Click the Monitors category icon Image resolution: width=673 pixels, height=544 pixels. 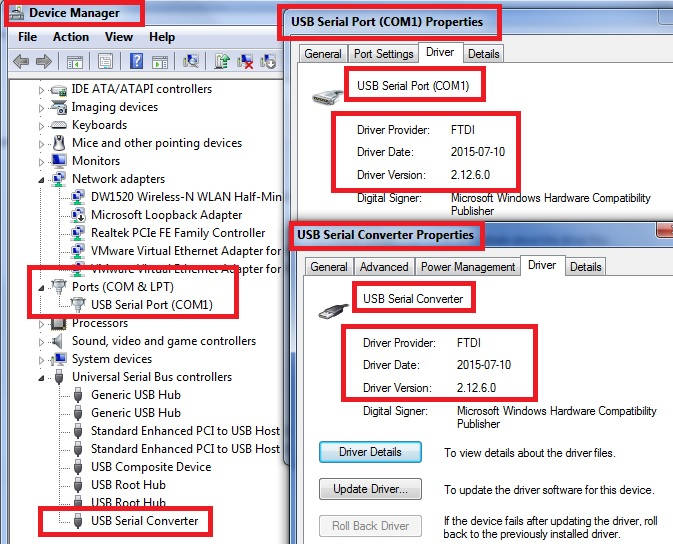[x=59, y=161]
